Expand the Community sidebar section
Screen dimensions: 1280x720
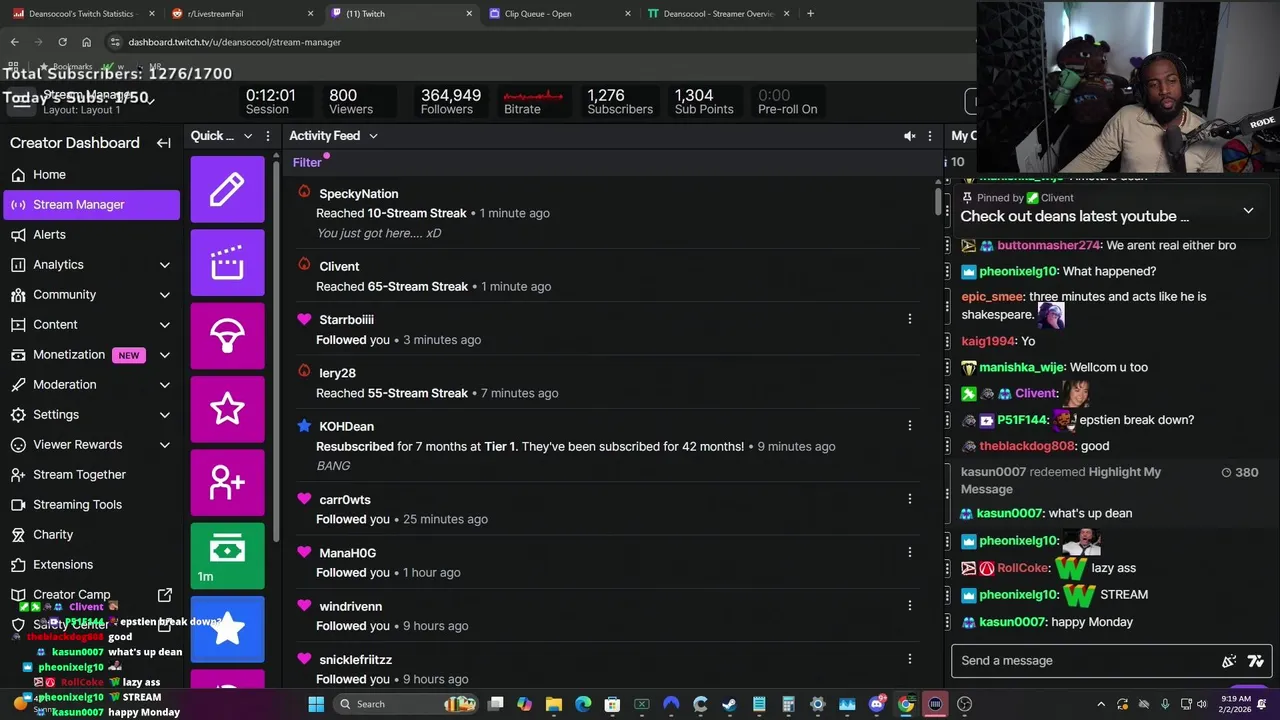(165, 295)
